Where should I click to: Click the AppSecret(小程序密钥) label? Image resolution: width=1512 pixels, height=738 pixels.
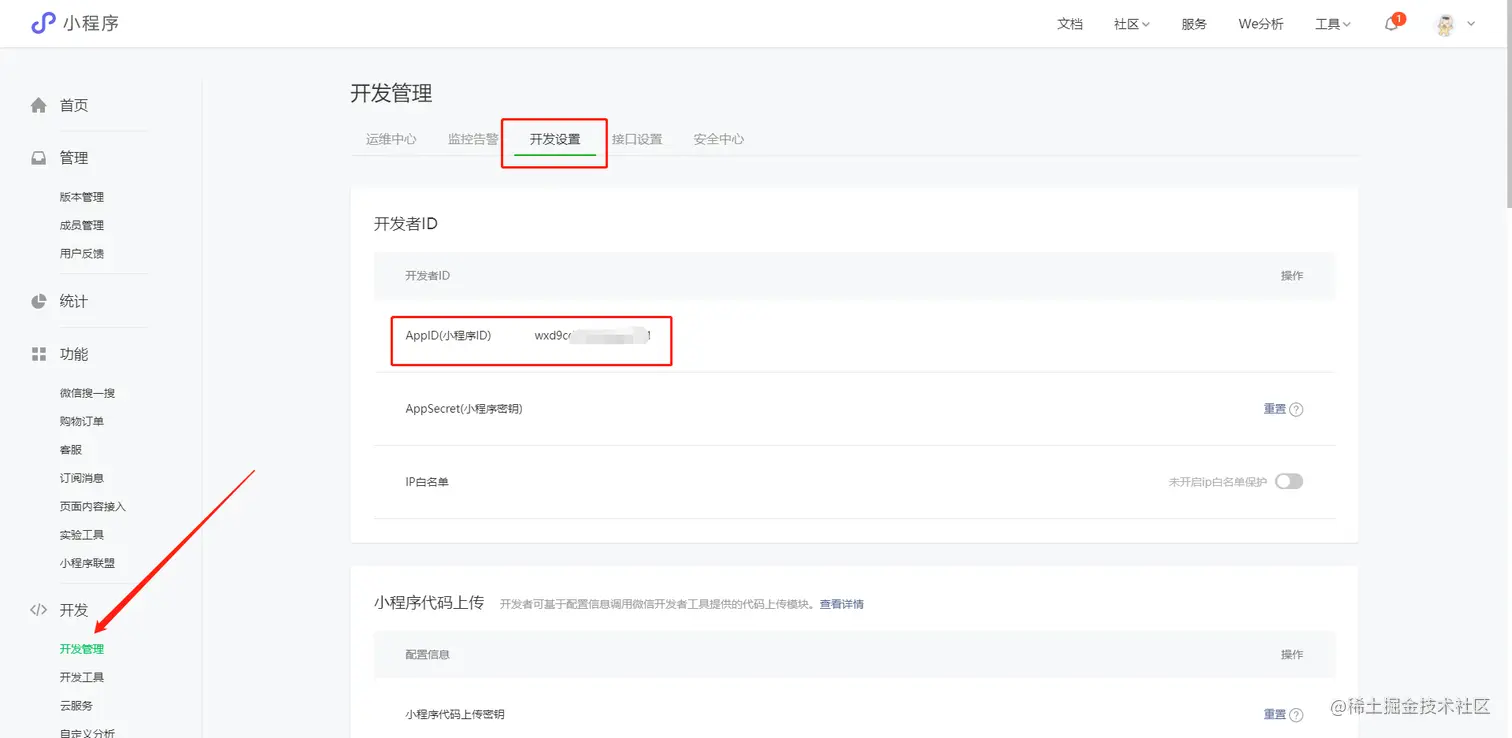coord(464,409)
